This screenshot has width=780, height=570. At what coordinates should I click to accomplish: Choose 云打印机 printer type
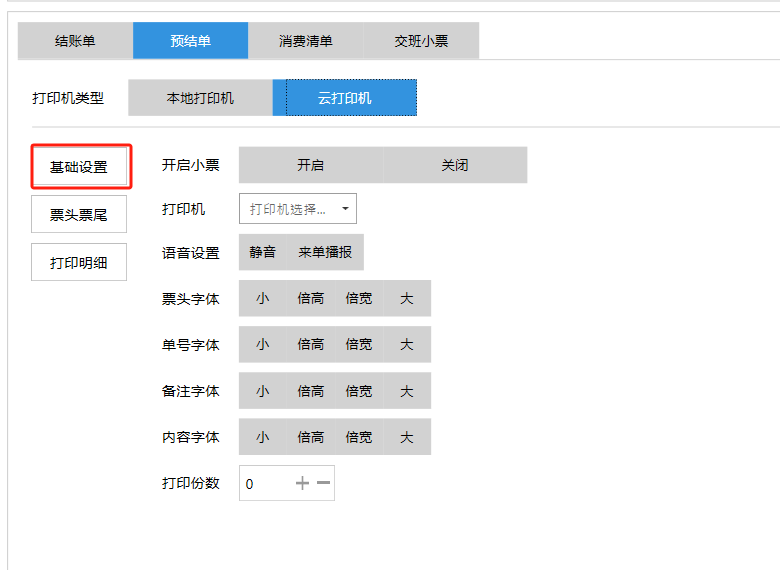(x=344, y=98)
